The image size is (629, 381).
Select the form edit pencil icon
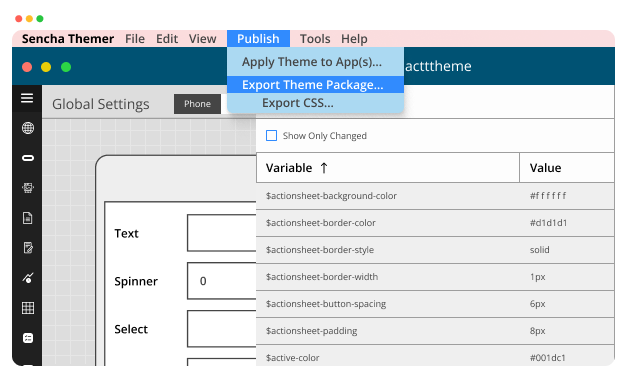click(28, 248)
